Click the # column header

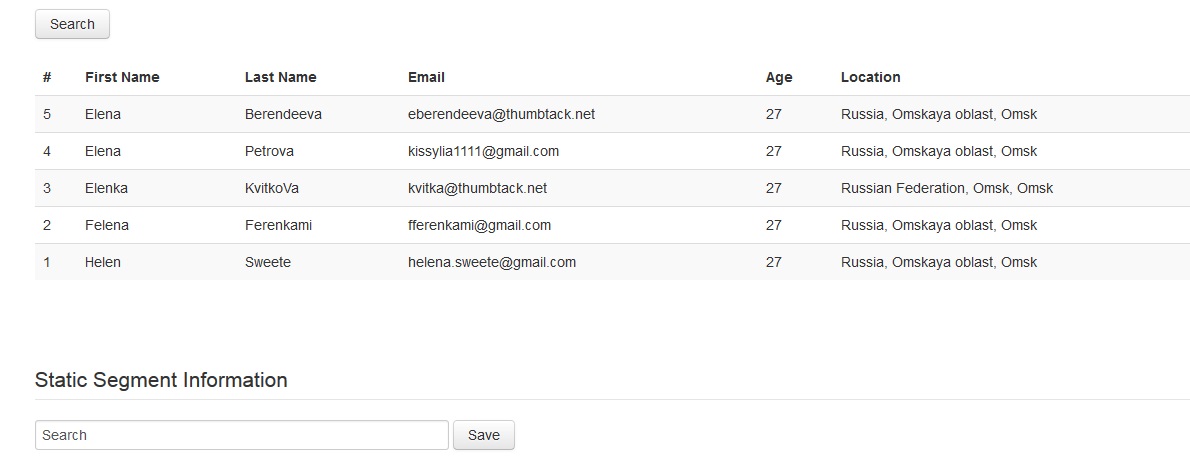pos(47,77)
